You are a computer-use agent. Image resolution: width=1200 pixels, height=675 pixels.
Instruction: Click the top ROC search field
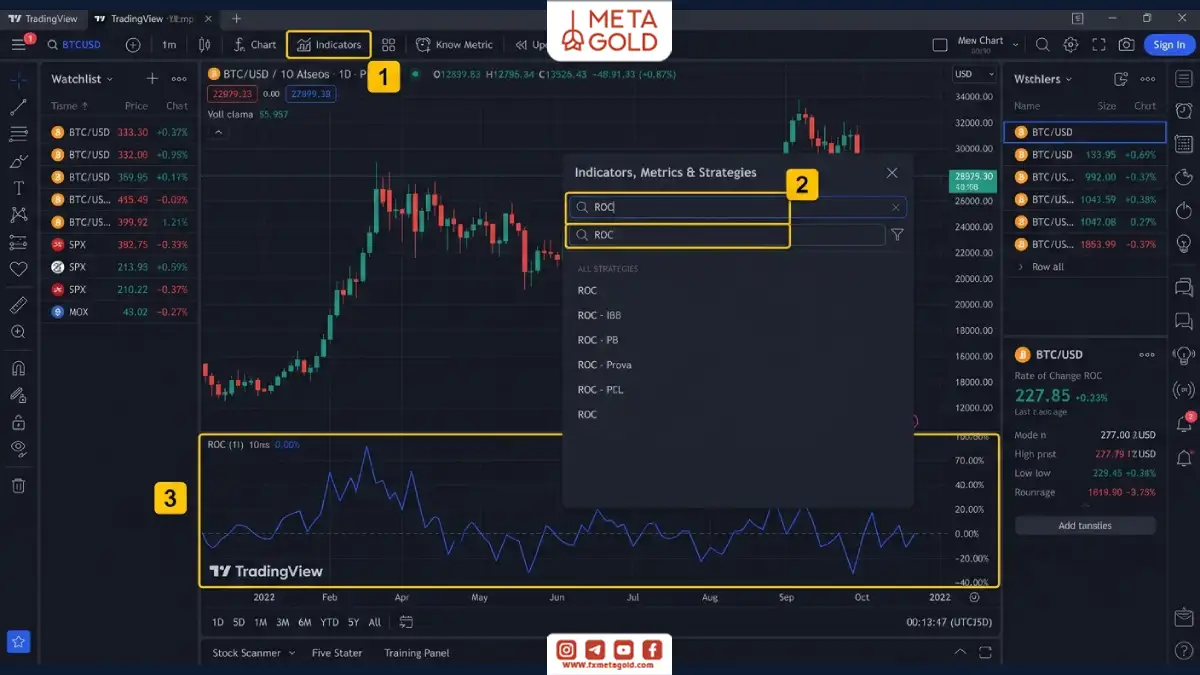tap(737, 207)
